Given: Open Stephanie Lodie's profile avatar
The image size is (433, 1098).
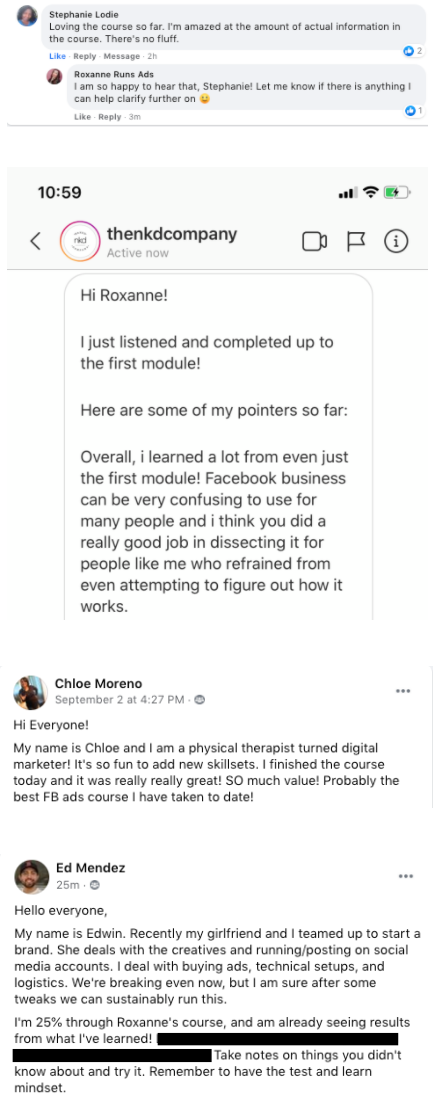Looking at the screenshot, I should coord(27,16).
